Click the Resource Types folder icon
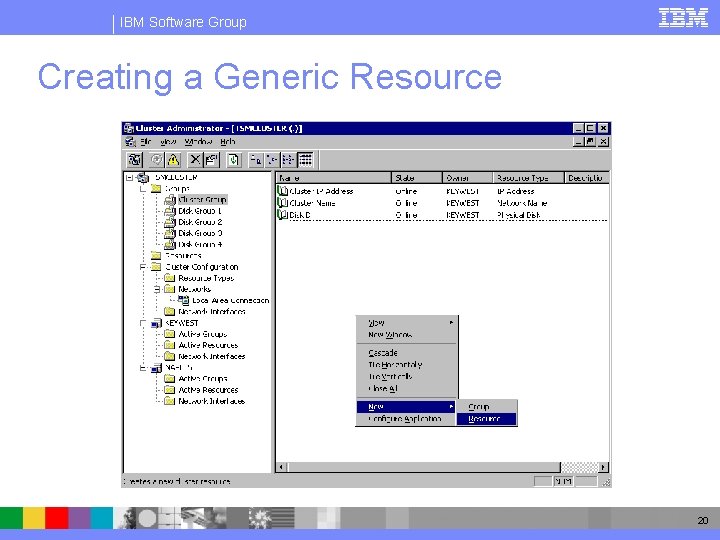 170,278
